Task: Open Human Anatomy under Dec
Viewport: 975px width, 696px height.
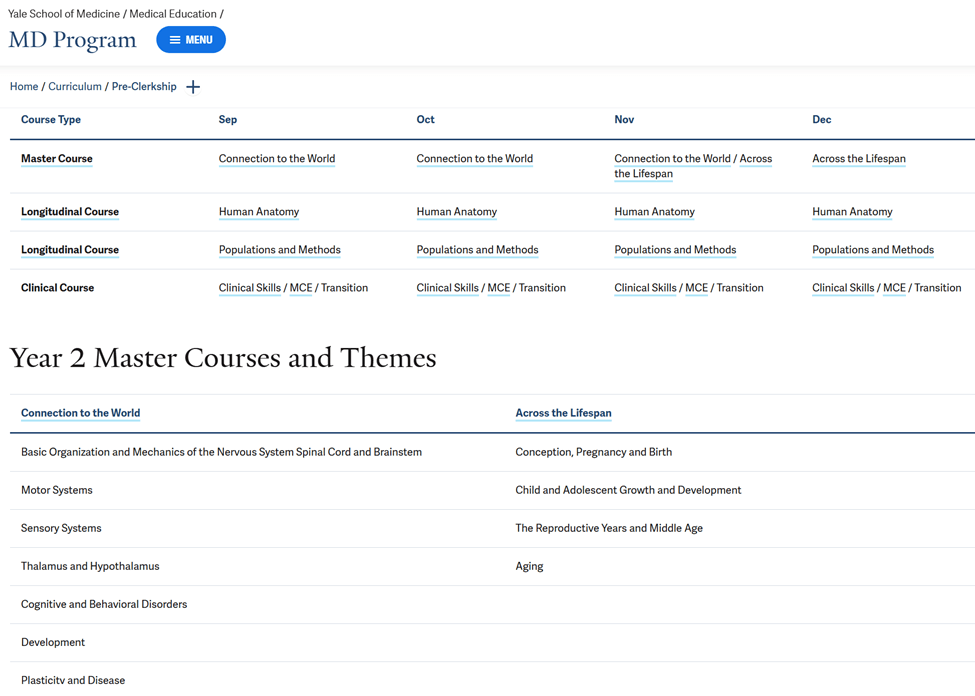Action: 852,211
